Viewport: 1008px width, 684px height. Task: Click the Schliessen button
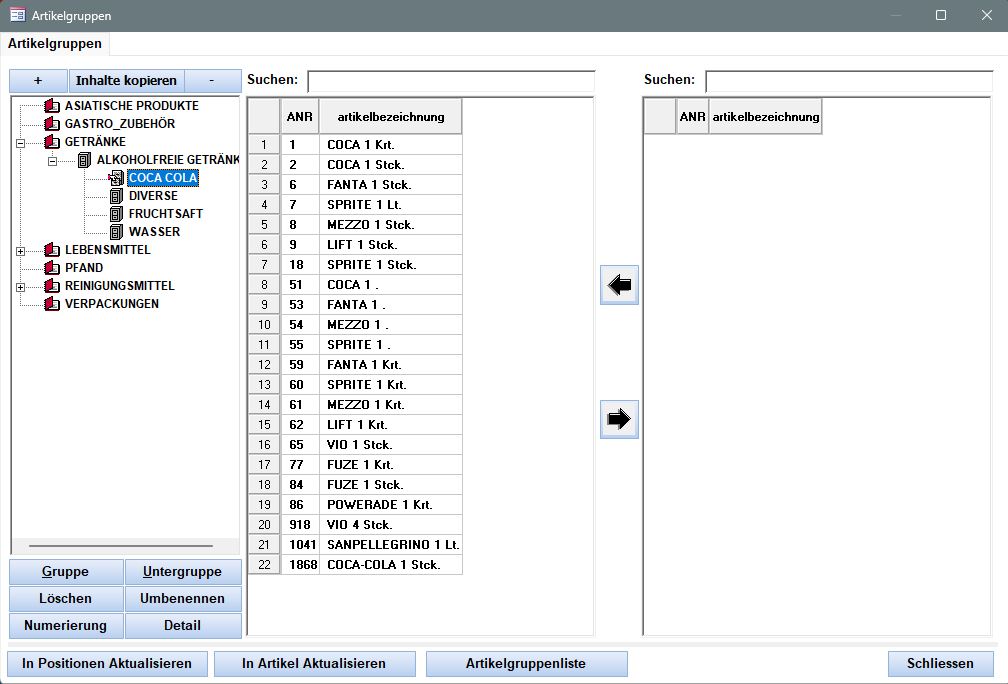pos(940,664)
